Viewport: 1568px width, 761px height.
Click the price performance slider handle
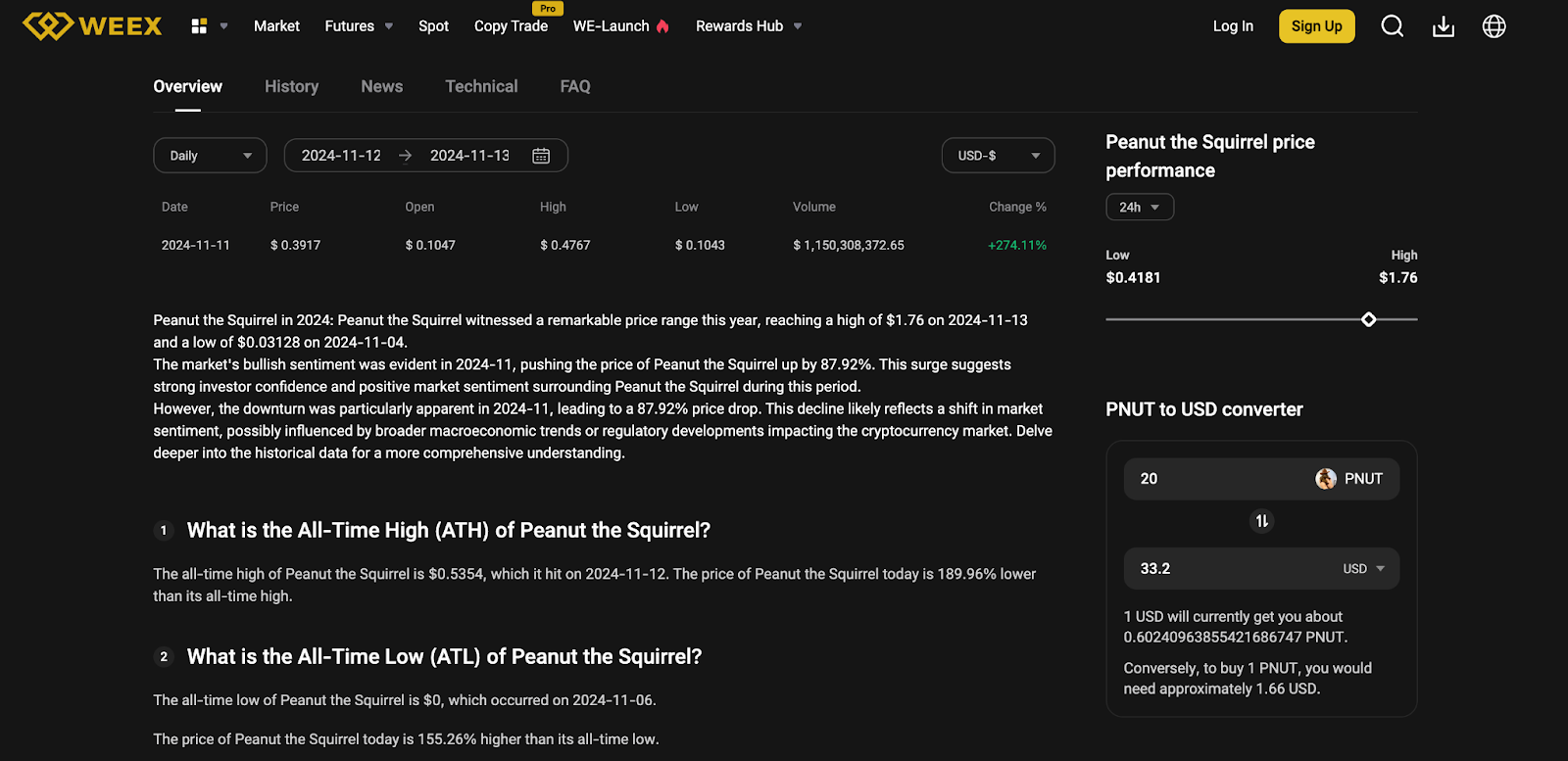click(1368, 319)
